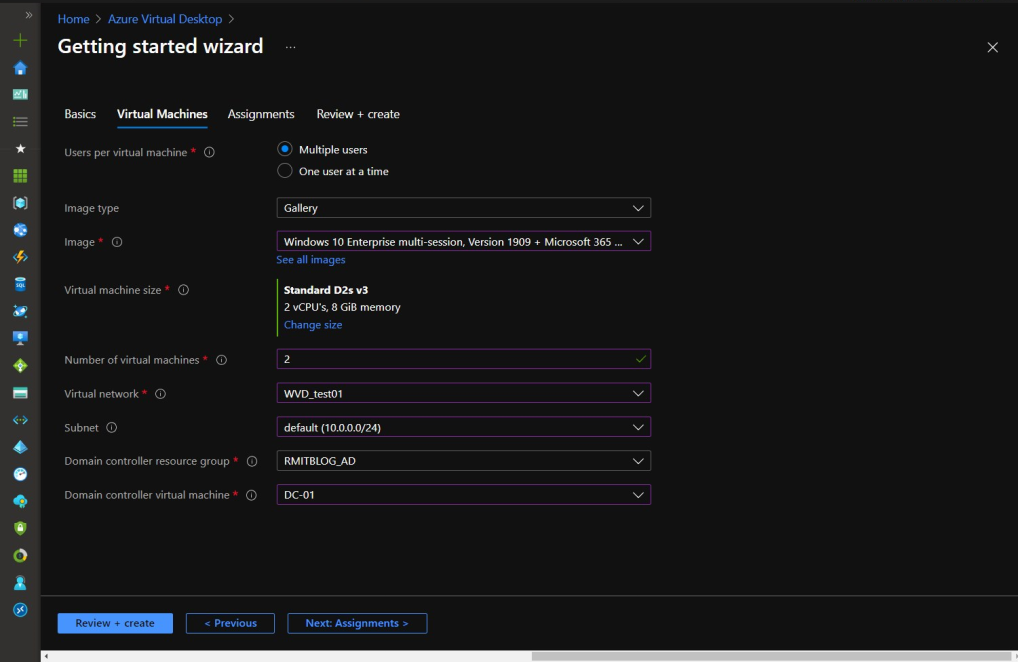Open Azure Virtual Desktop icon in sidebar
Screen dimensions: 1018x662
pyautogui.click(x=20, y=610)
